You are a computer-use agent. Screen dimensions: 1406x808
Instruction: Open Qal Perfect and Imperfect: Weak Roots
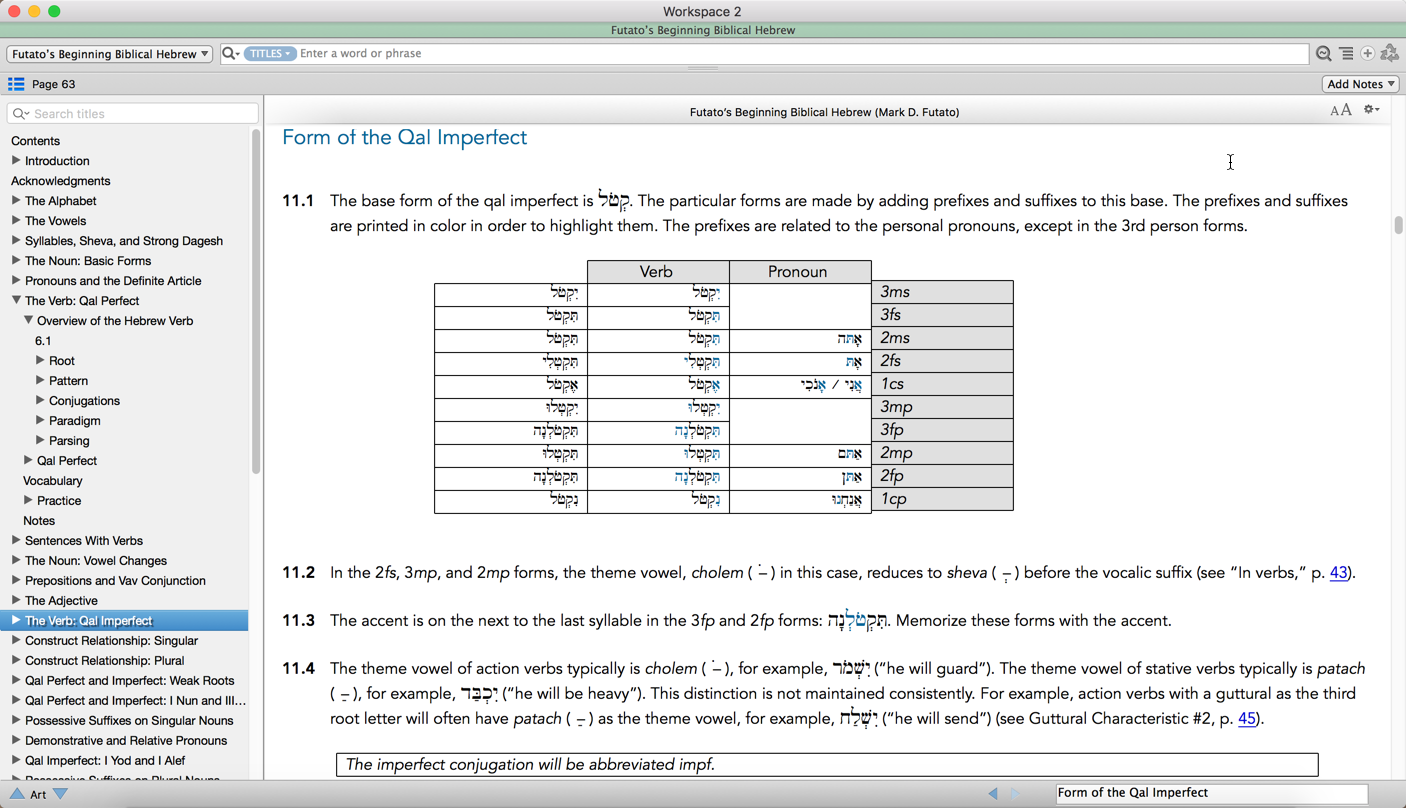tap(130, 681)
